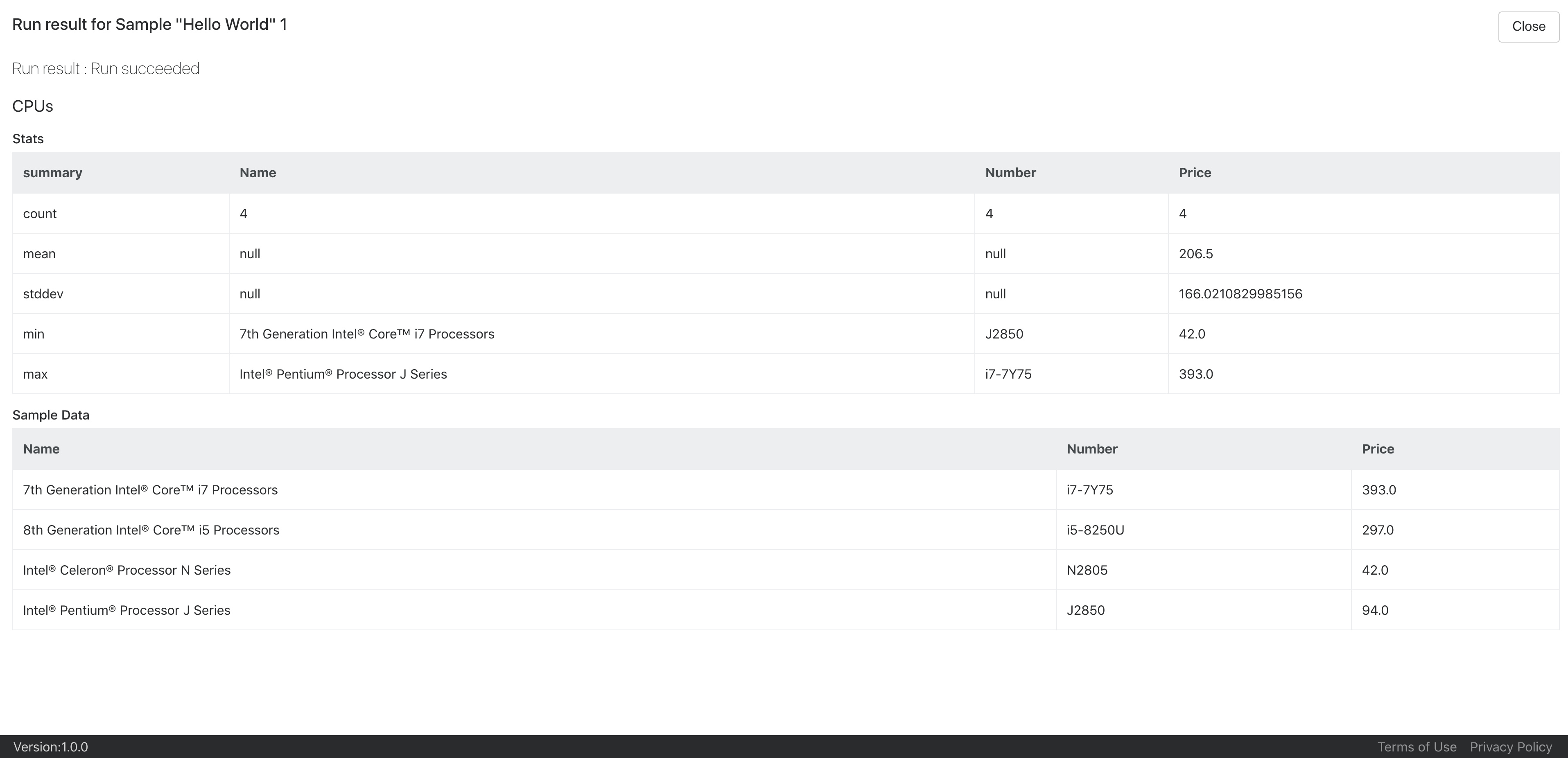This screenshot has width=1568, height=758.
Task: Select the min row label
Action: tap(34, 334)
